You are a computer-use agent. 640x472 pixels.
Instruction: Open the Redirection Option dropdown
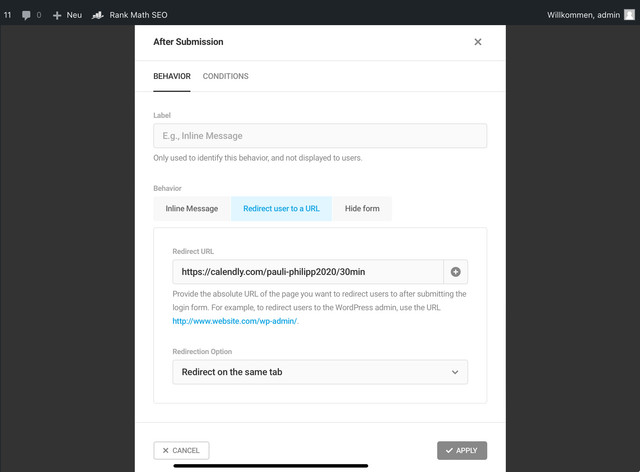coord(320,372)
